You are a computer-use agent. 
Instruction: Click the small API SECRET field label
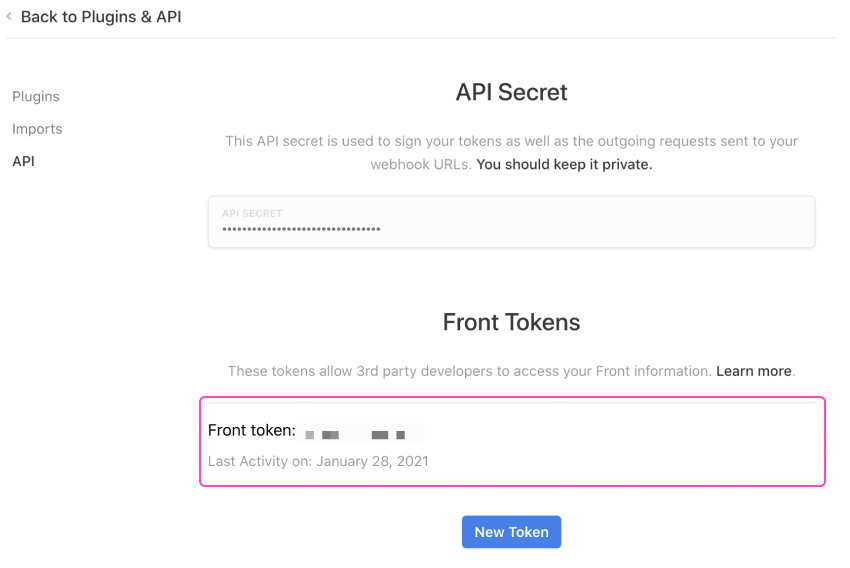click(252, 213)
